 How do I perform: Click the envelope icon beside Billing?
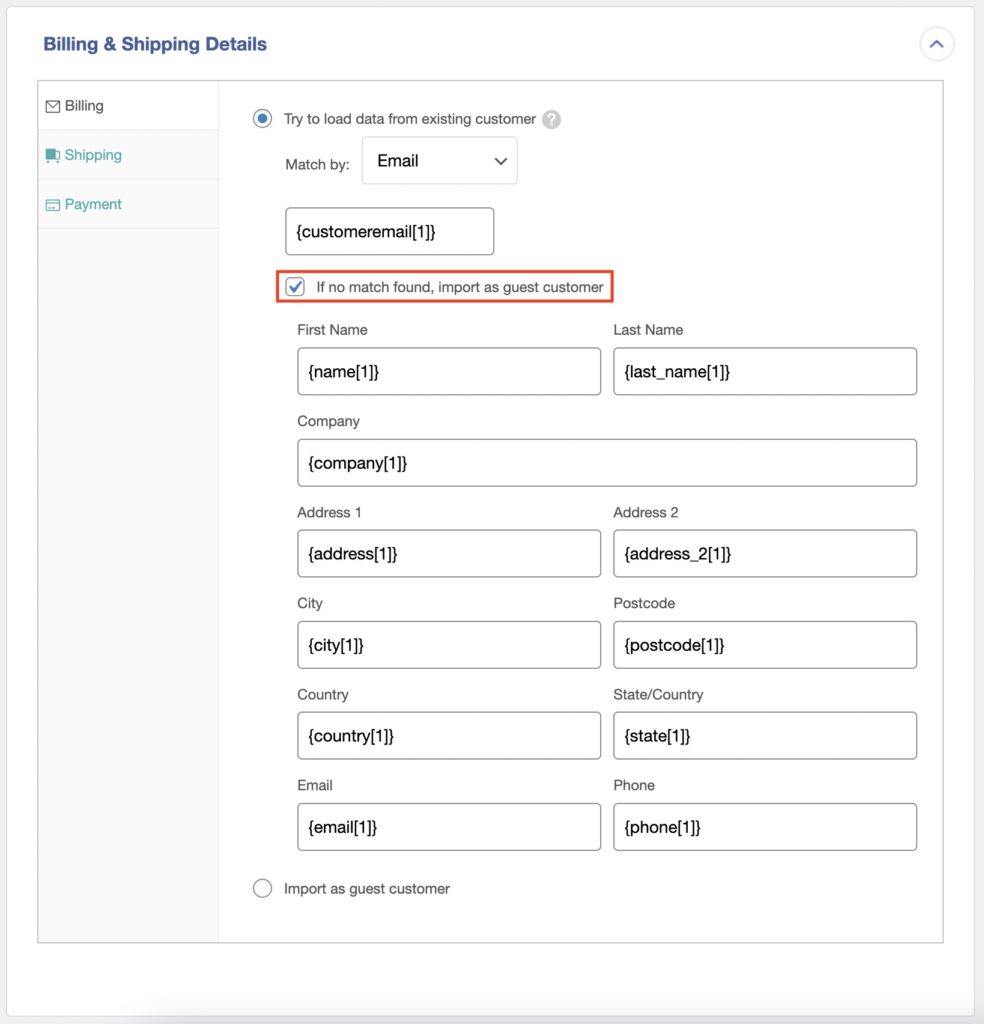pyautogui.click(x=51, y=105)
